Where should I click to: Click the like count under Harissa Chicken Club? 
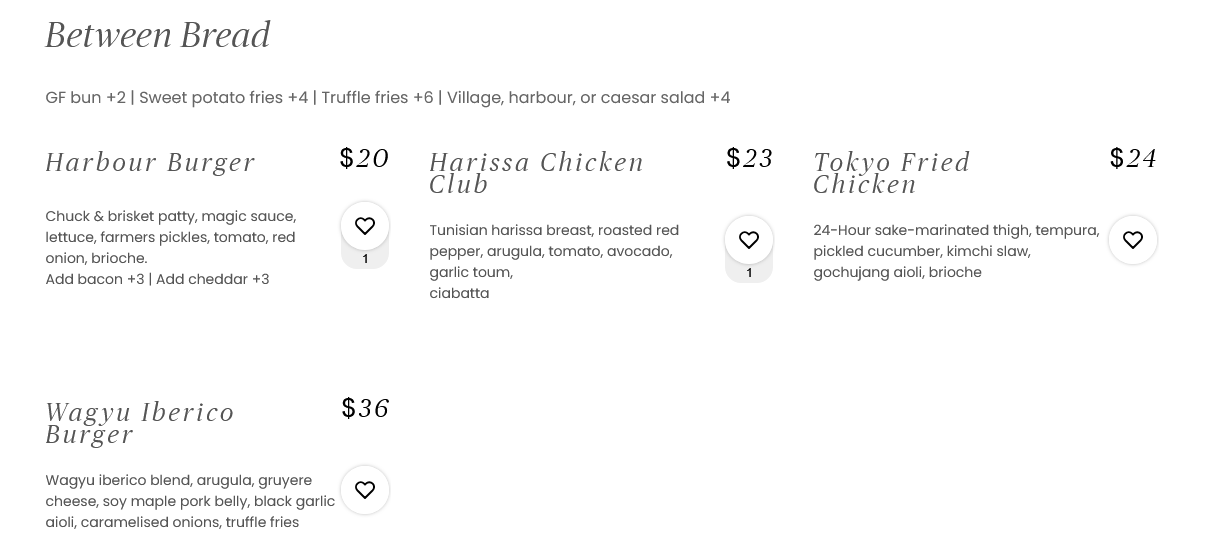click(x=749, y=273)
